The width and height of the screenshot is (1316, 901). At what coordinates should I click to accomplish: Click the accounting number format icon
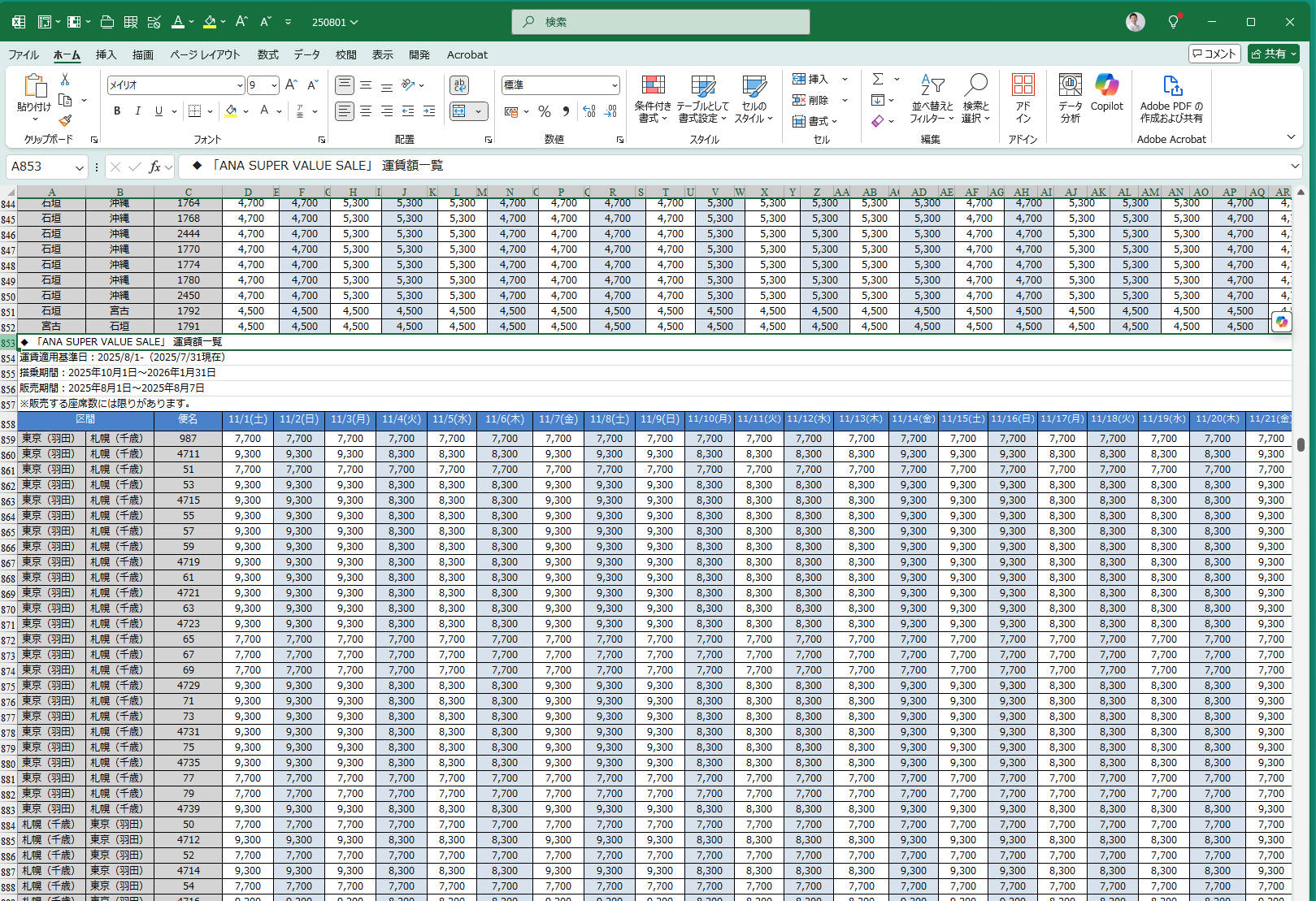tap(511, 111)
